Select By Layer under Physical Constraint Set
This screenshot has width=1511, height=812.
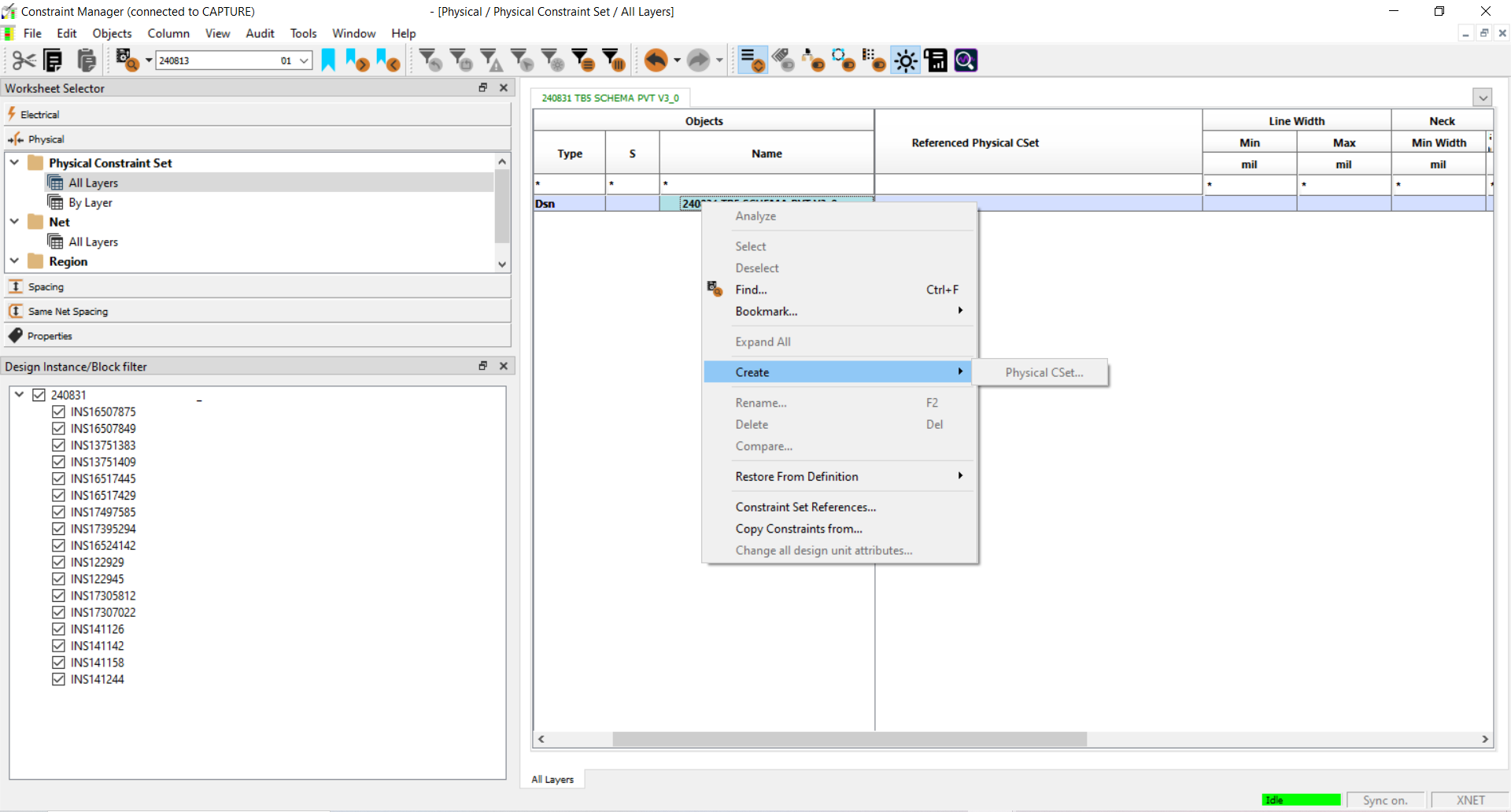pyautogui.click(x=90, y=202)
